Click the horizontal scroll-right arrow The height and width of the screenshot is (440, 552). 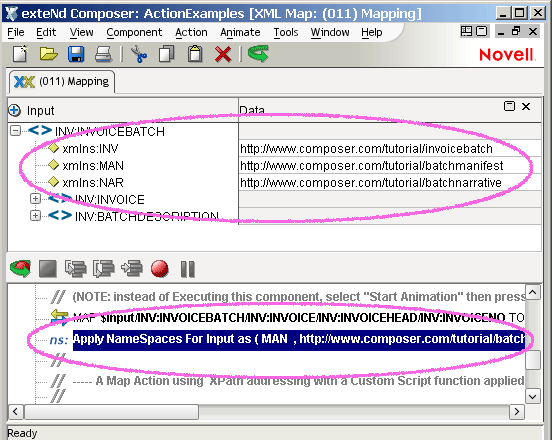coord(516,411)
